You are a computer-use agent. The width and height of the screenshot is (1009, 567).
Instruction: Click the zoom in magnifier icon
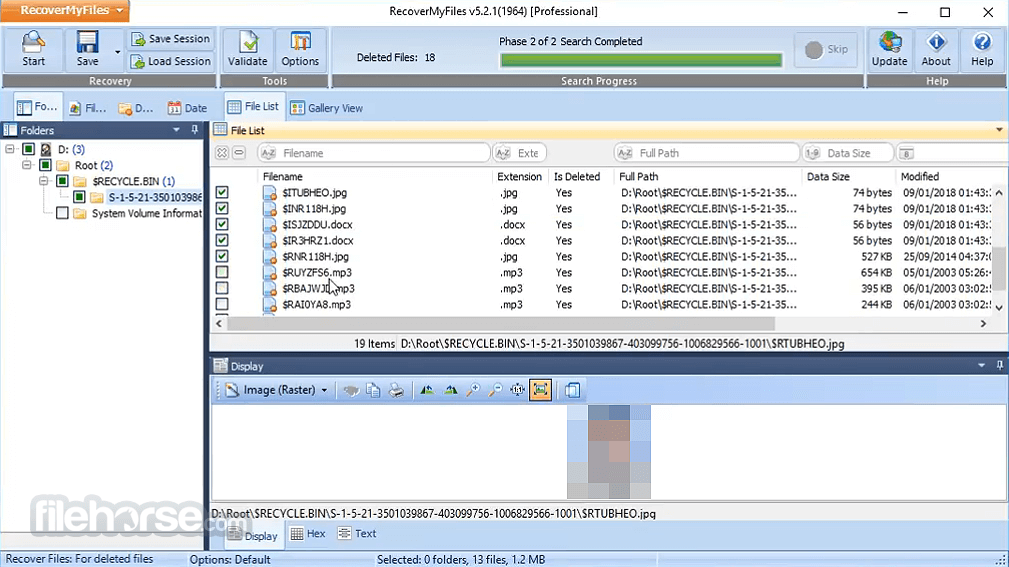coord(473,390)
